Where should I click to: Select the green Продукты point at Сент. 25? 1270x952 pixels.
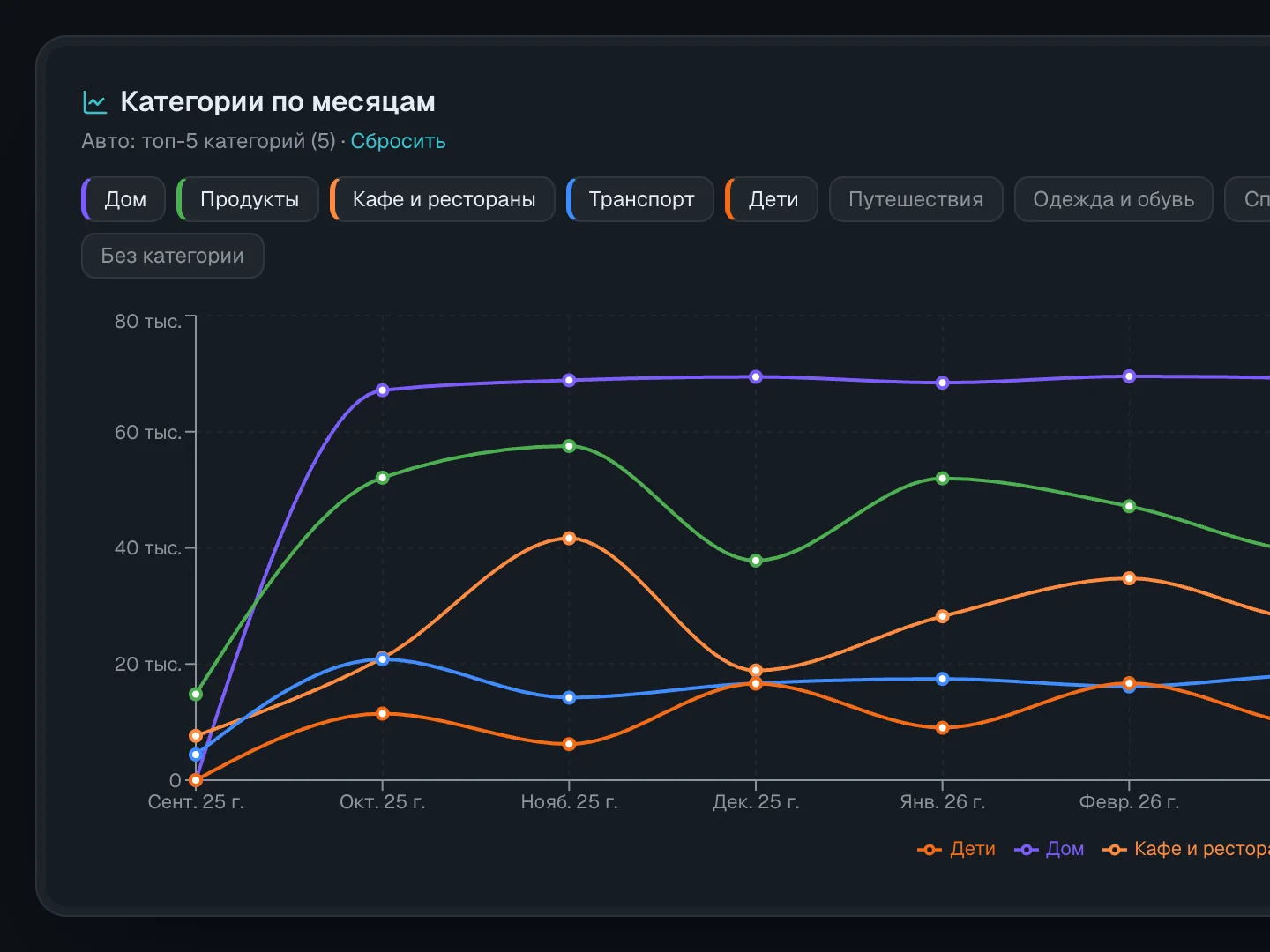[x=196, y=695]
